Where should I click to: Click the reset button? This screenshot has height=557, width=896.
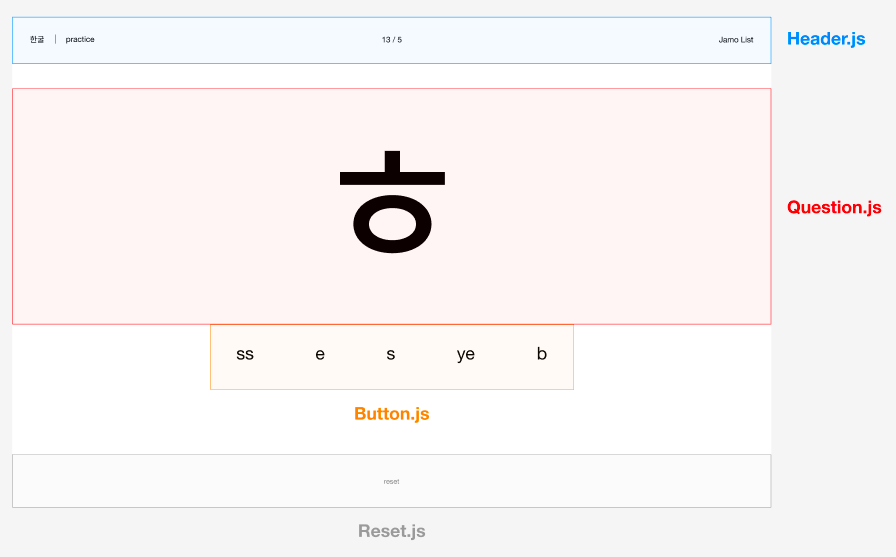[x=391, y=482]
